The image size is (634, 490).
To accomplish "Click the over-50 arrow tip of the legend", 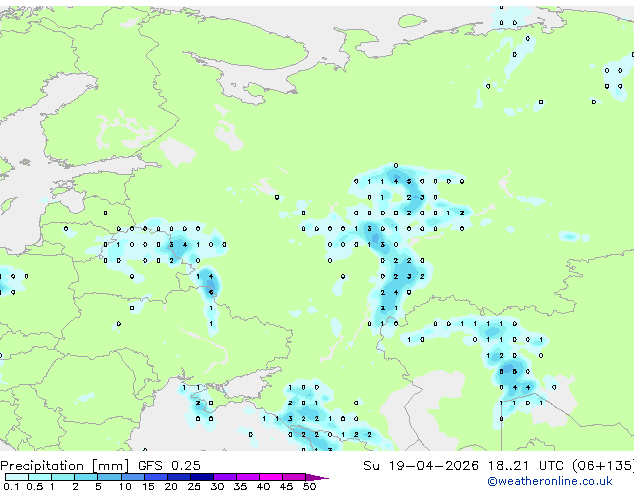I will point(317,477).
